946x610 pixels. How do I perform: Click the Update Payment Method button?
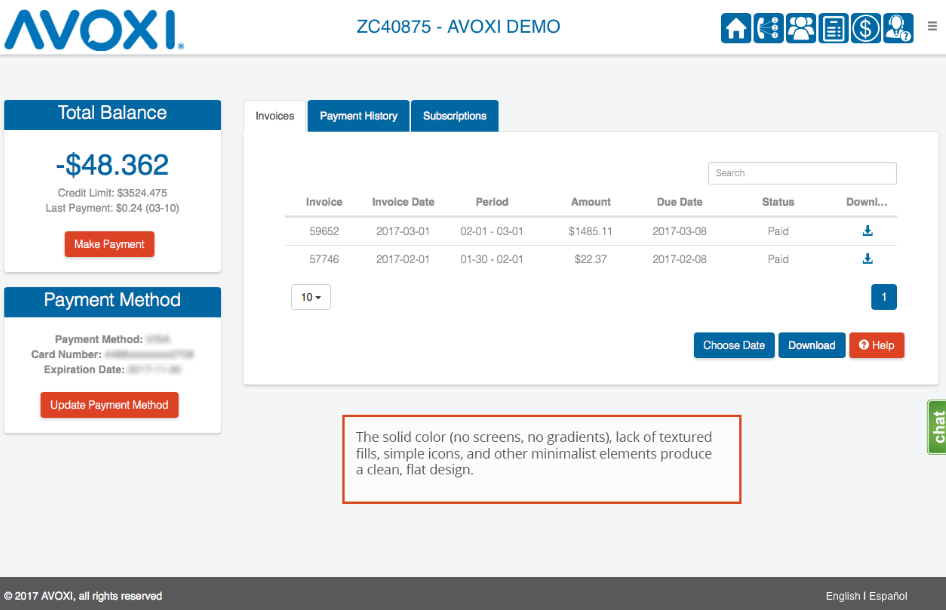(109, 405)
